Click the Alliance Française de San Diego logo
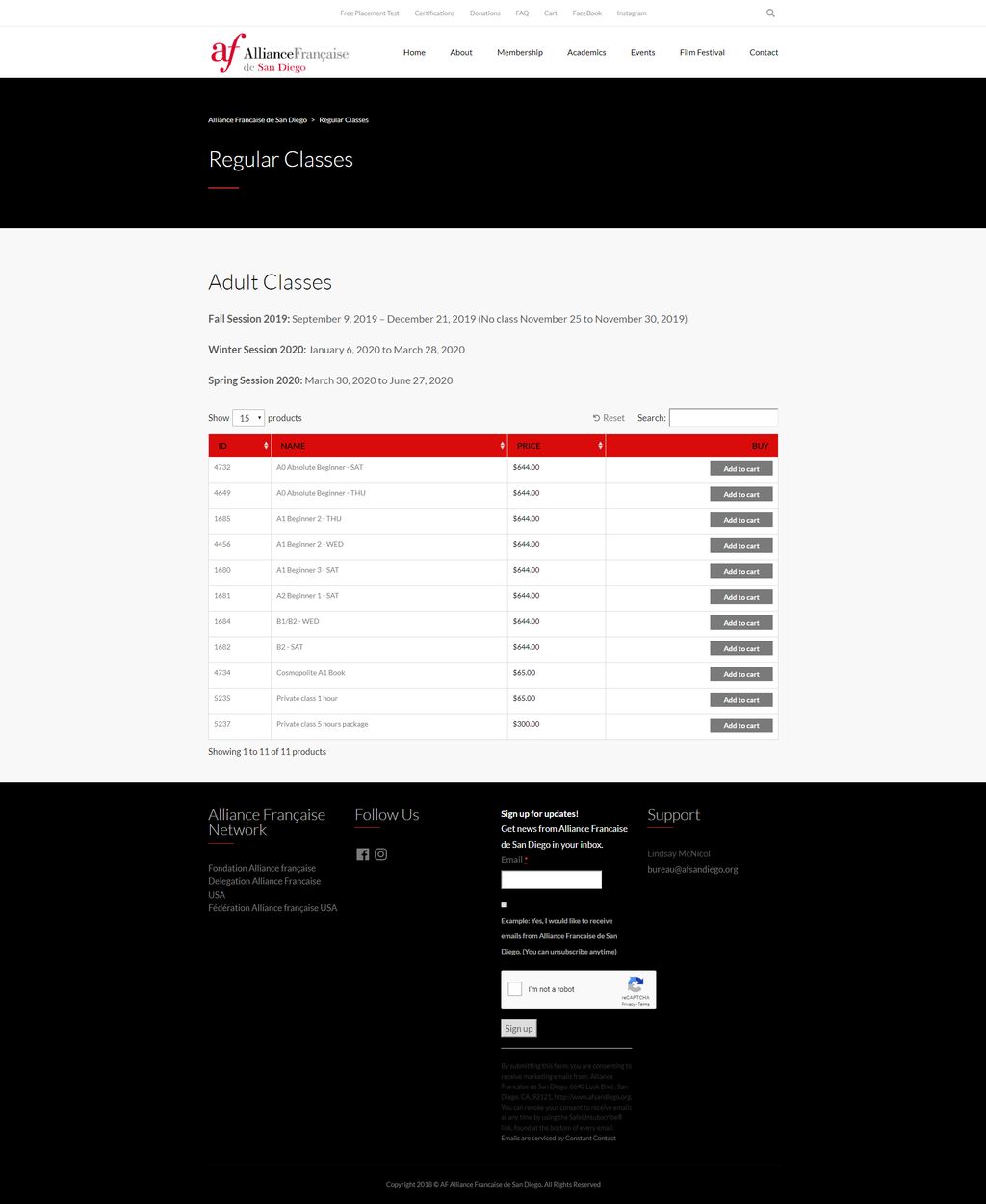 click(279, 53)
